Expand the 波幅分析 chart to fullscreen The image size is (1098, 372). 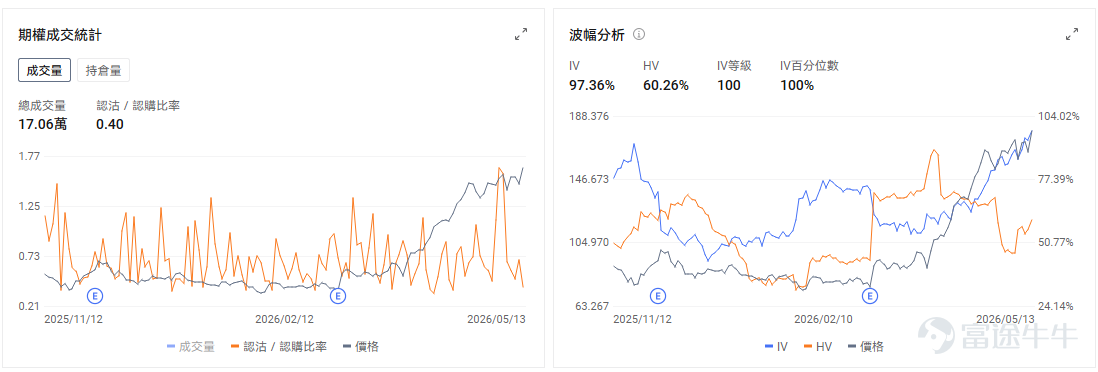point(1071,34)
